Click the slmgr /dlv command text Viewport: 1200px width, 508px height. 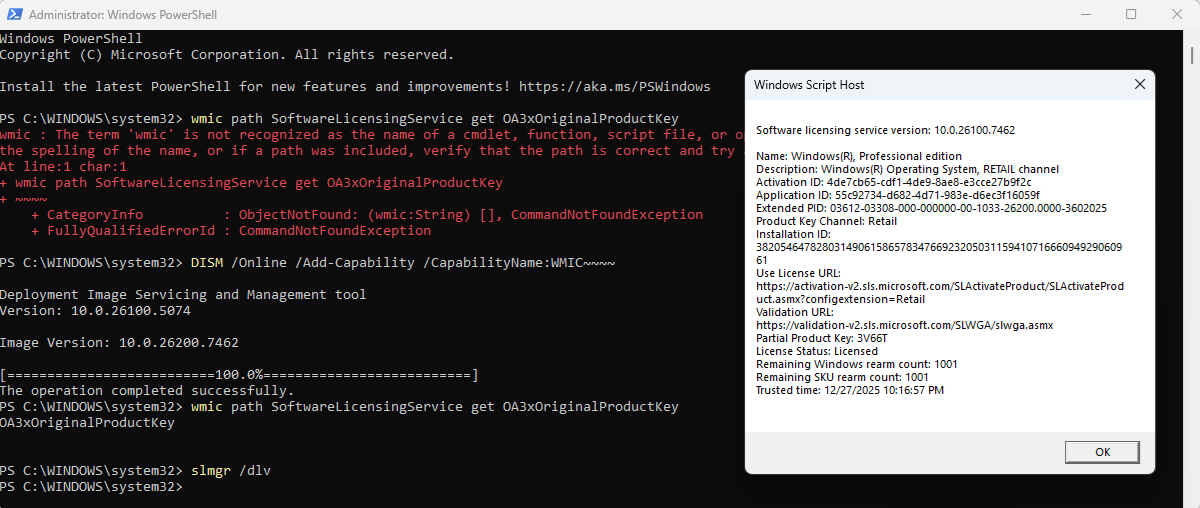[x=231, y=471]
